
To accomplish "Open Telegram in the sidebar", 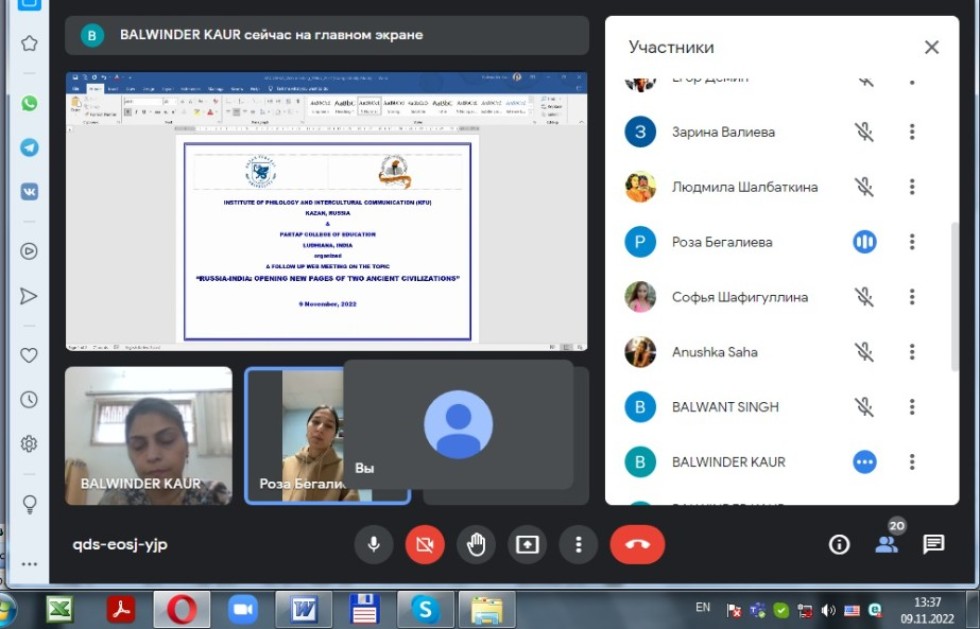I will [29, 146].
